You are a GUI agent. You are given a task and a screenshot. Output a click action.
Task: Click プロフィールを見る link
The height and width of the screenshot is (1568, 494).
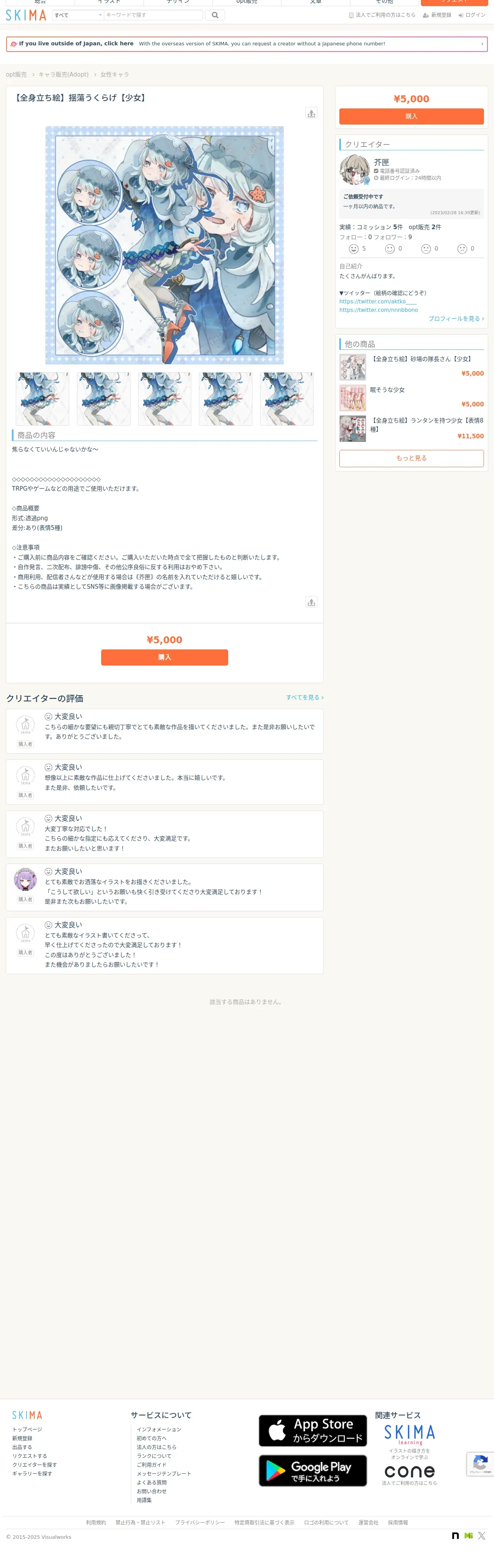(456, 318)
